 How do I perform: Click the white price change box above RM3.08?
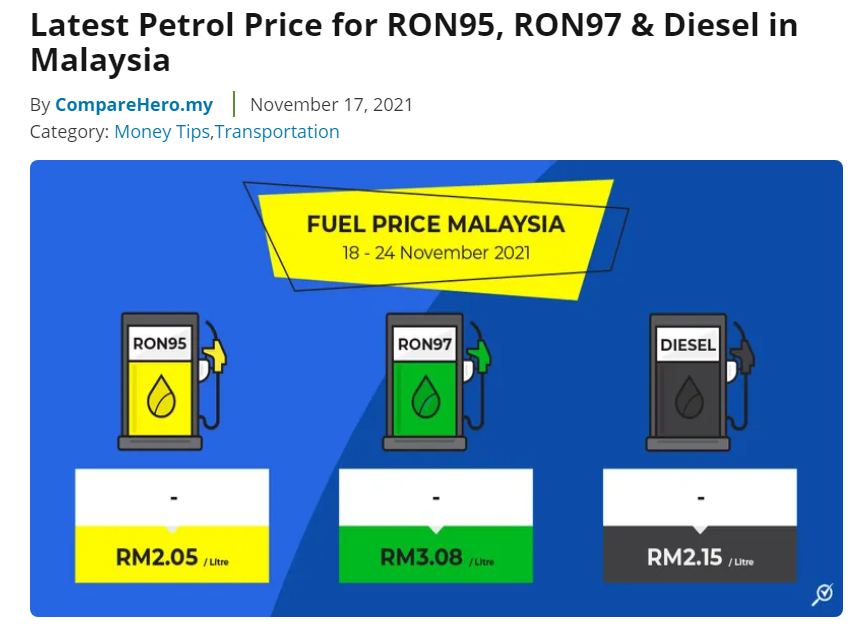pyautogui.click(x=436, y=498)
